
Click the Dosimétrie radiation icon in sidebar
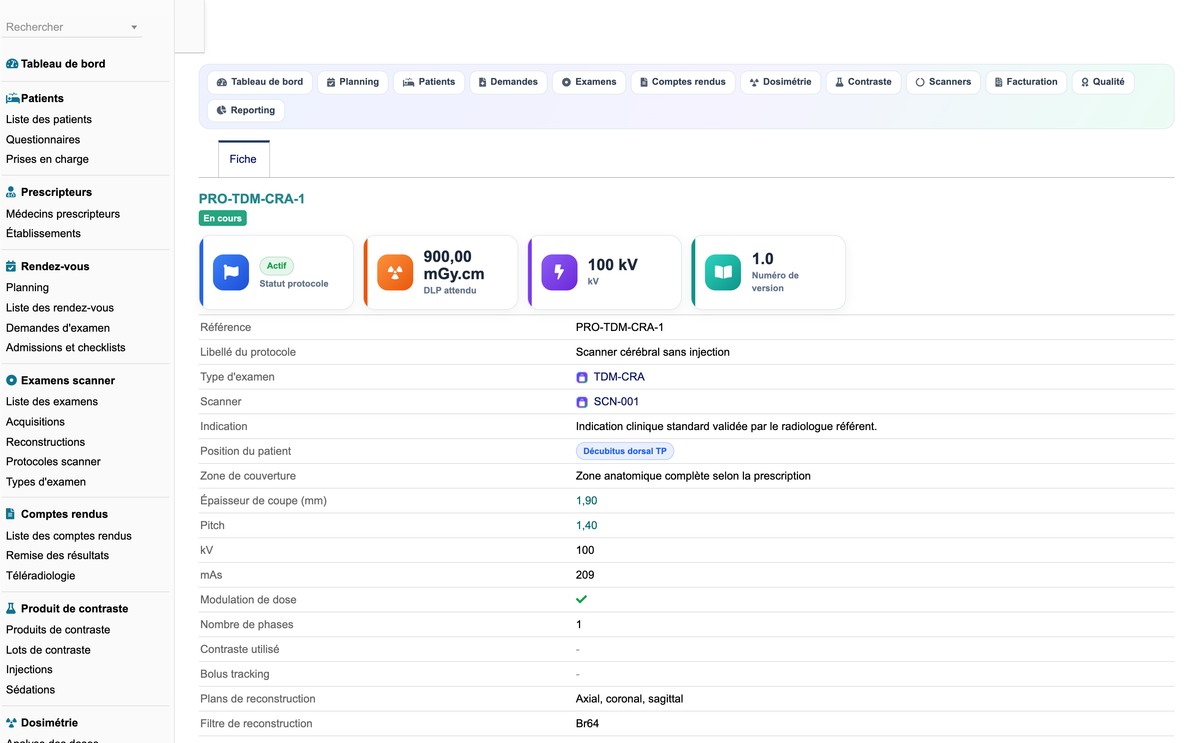coord(12,722)
